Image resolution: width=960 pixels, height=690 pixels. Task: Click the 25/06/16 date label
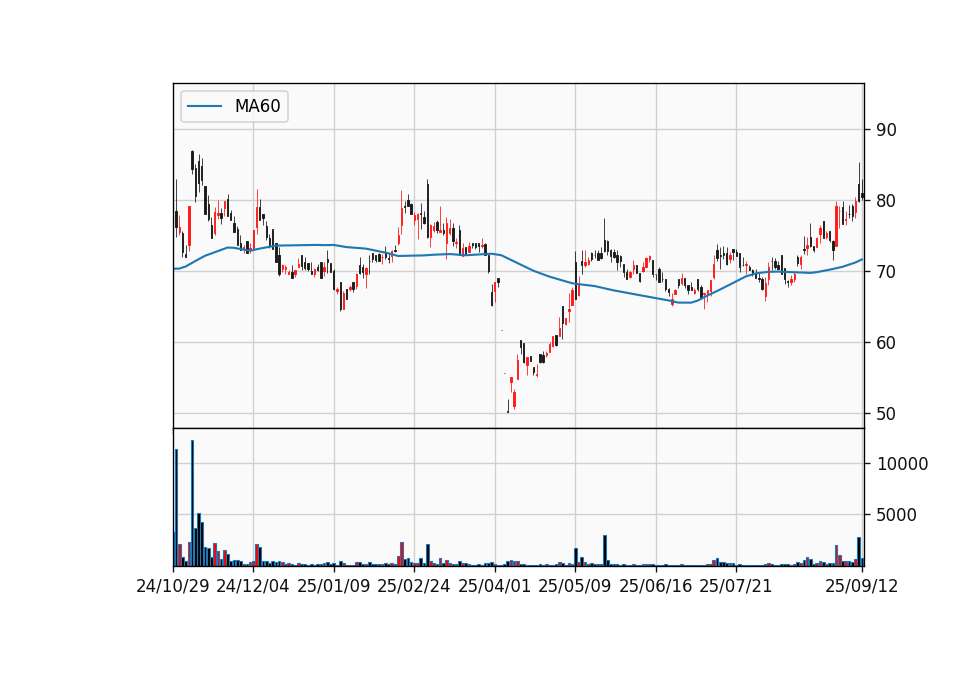656,586
